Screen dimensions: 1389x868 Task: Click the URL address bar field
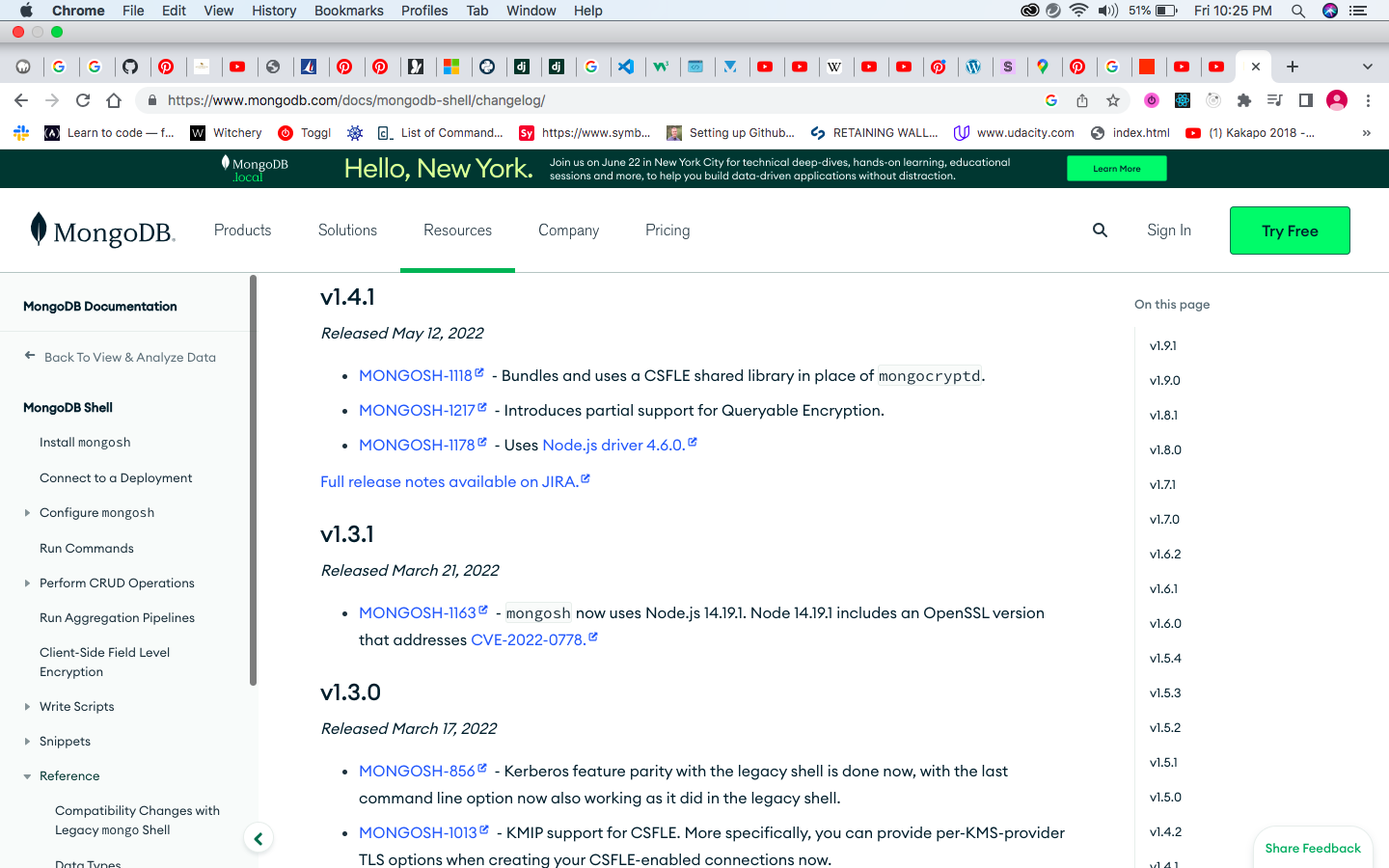(x=579, y=100)
